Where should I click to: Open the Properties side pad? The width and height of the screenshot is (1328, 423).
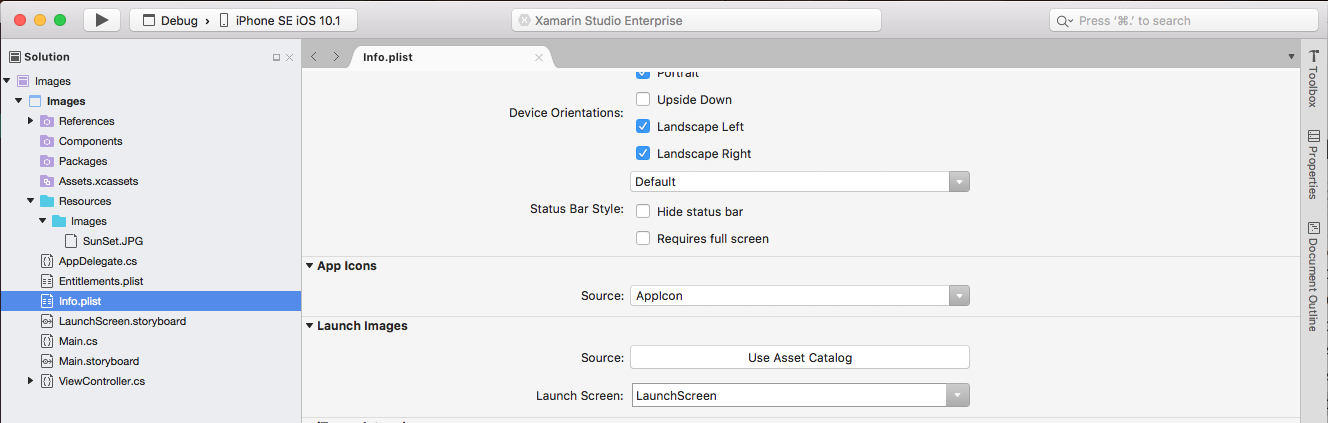1314,163
